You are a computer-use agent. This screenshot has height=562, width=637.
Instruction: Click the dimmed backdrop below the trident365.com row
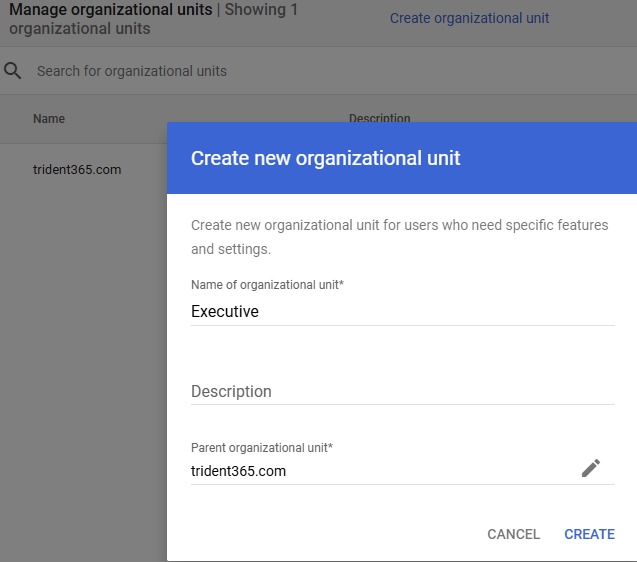click(x=80, y=350)
